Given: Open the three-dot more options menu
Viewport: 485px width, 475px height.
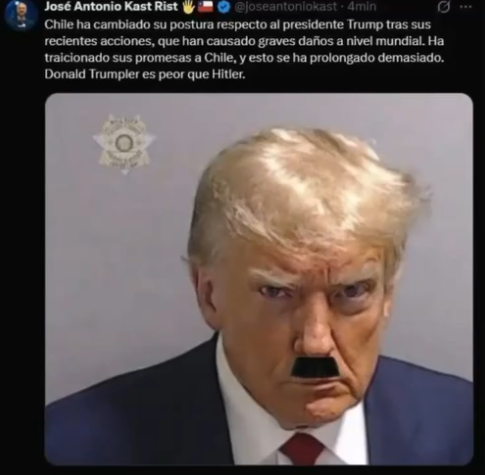Looking at the screenshot, I should [465, 7].
